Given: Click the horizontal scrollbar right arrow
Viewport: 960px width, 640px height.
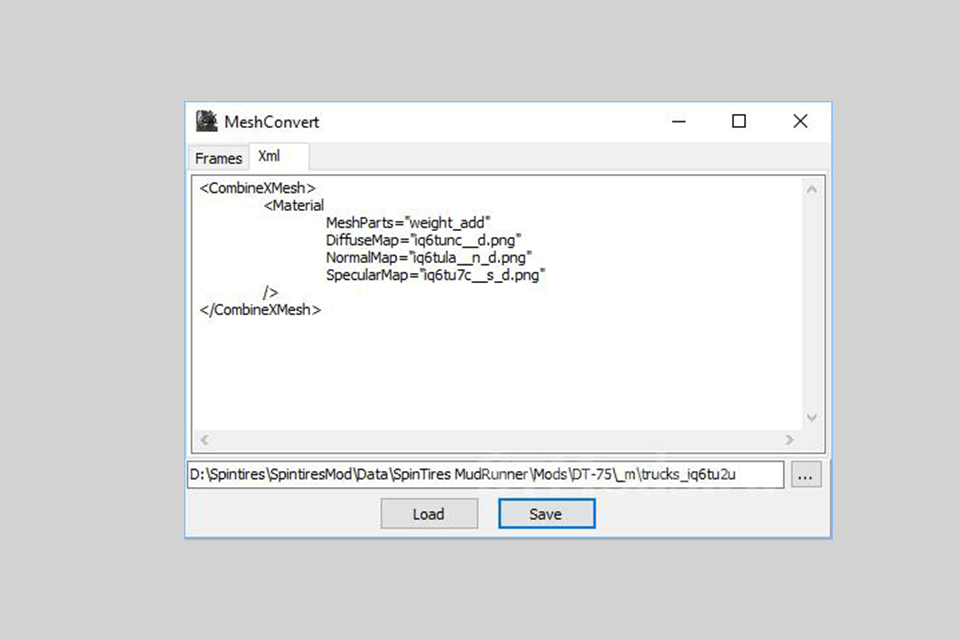Looking at the screenshot, I should 789,439.
